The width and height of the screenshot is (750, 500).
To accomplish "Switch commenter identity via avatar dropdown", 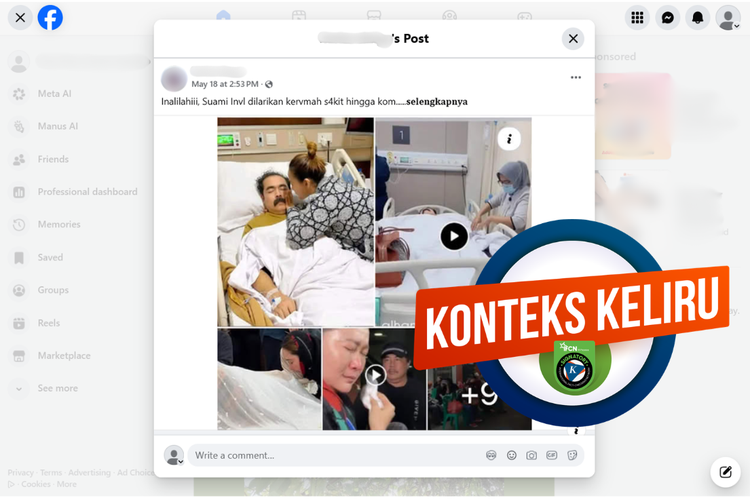I will [174, 456].
